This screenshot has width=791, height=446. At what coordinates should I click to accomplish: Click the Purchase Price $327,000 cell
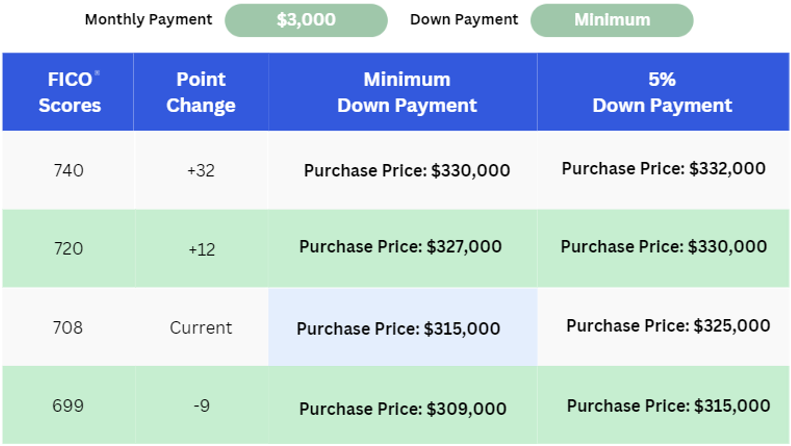point(400,247)
